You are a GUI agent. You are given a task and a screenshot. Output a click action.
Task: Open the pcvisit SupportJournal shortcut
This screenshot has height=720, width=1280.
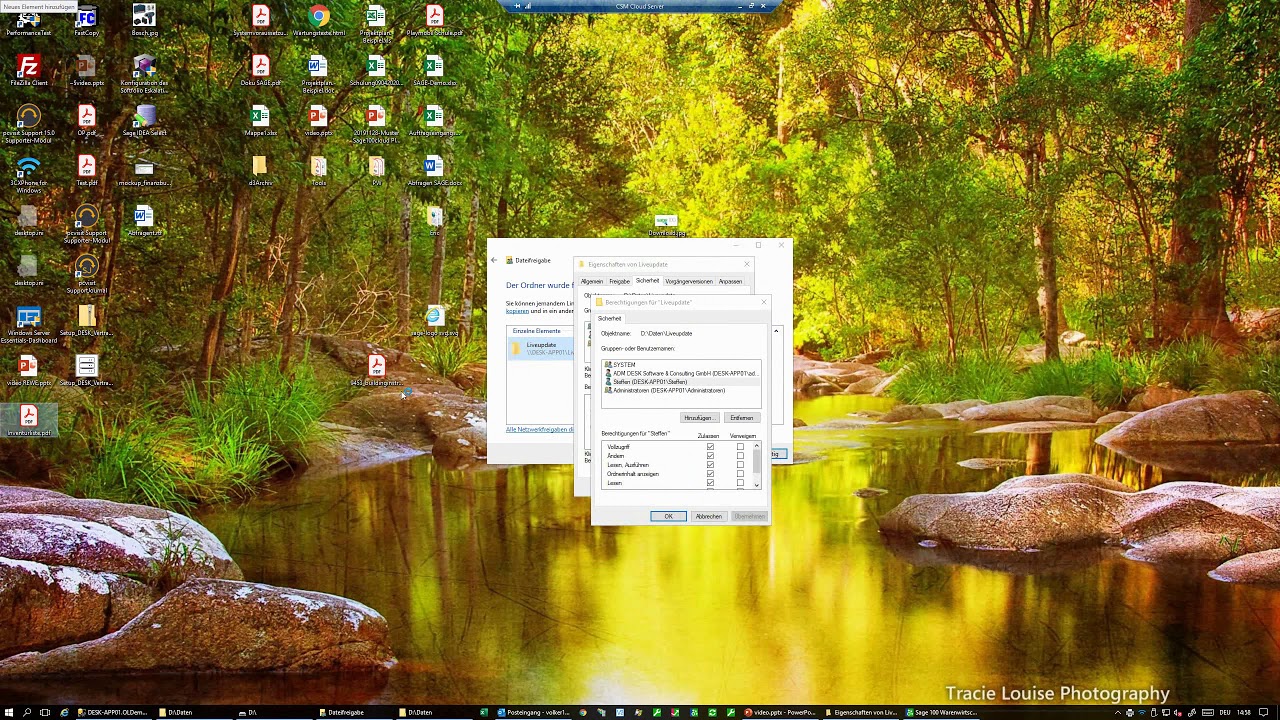87,274
